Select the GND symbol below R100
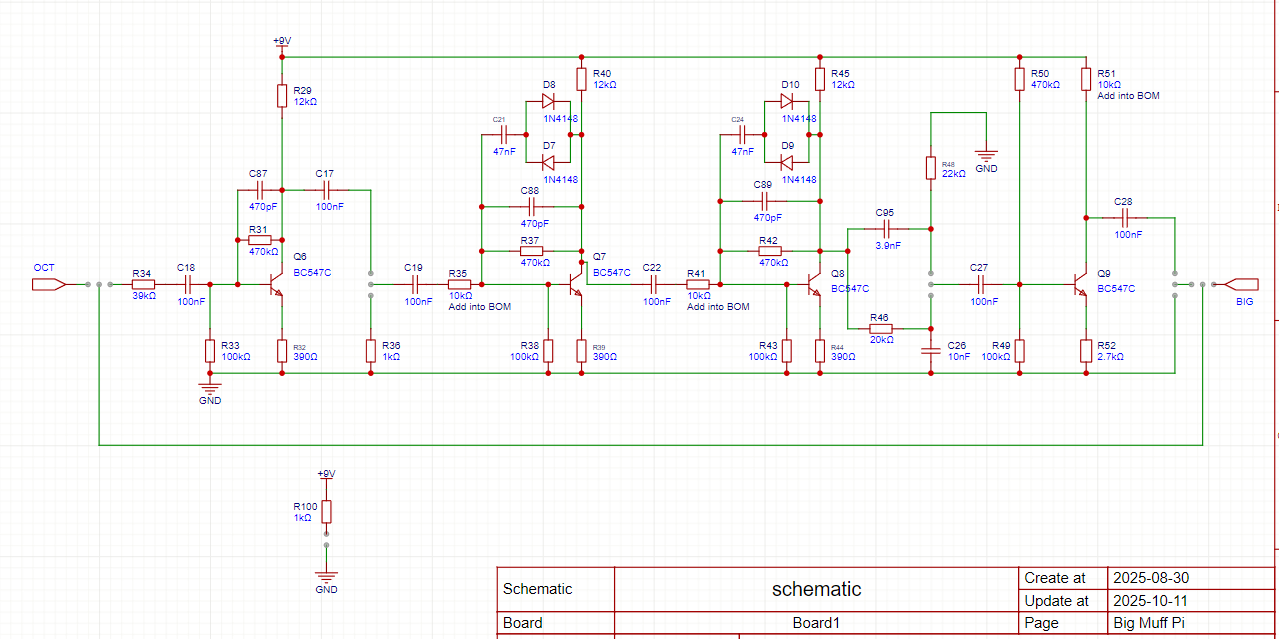This screenshot has height=639, width=1279. point(326,575)
